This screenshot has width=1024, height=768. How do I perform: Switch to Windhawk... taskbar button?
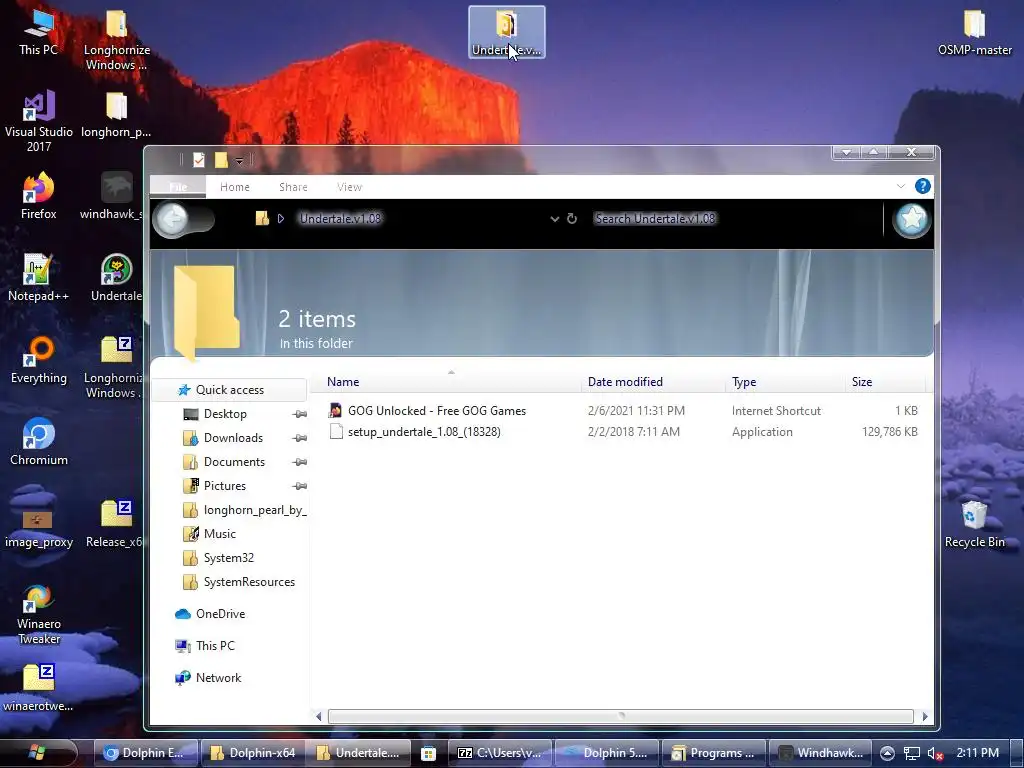click(x=822, y=753)
